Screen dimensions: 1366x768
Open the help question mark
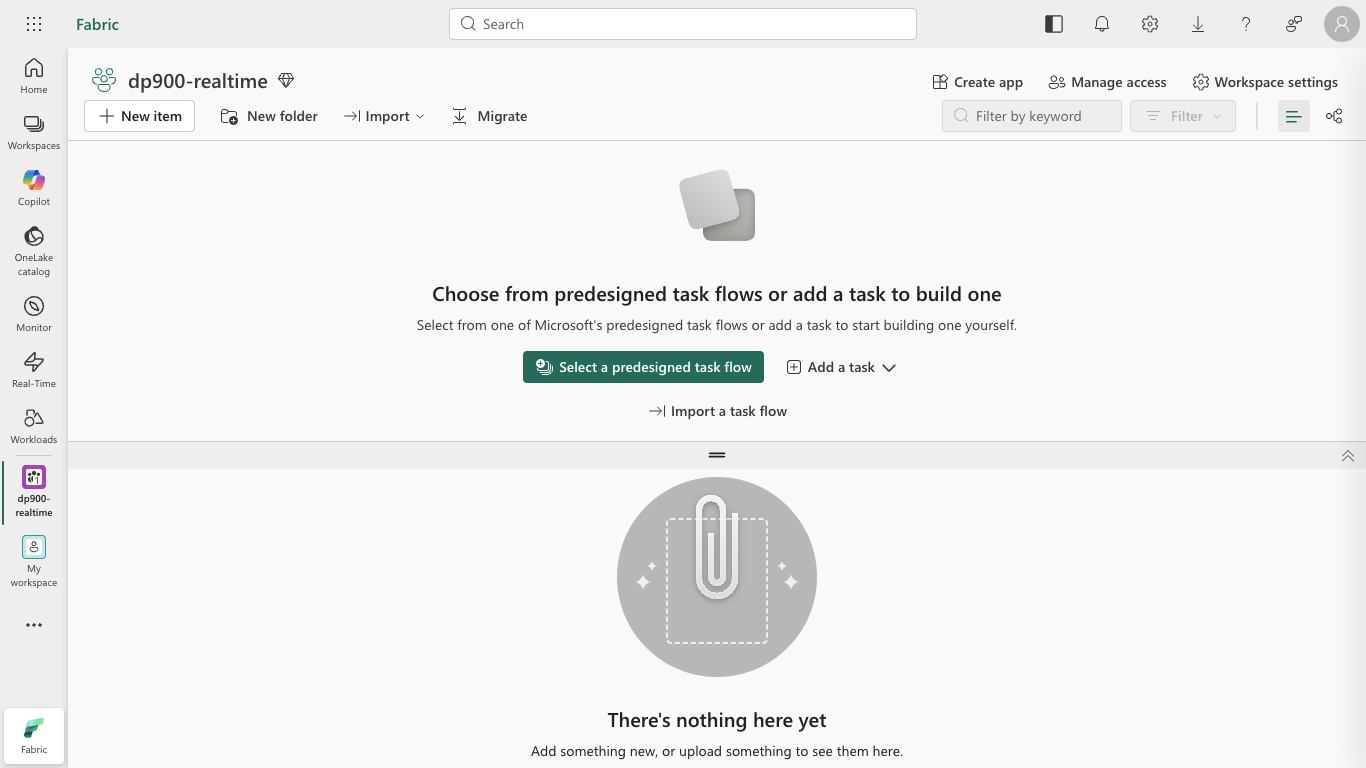click(1246, 24)
